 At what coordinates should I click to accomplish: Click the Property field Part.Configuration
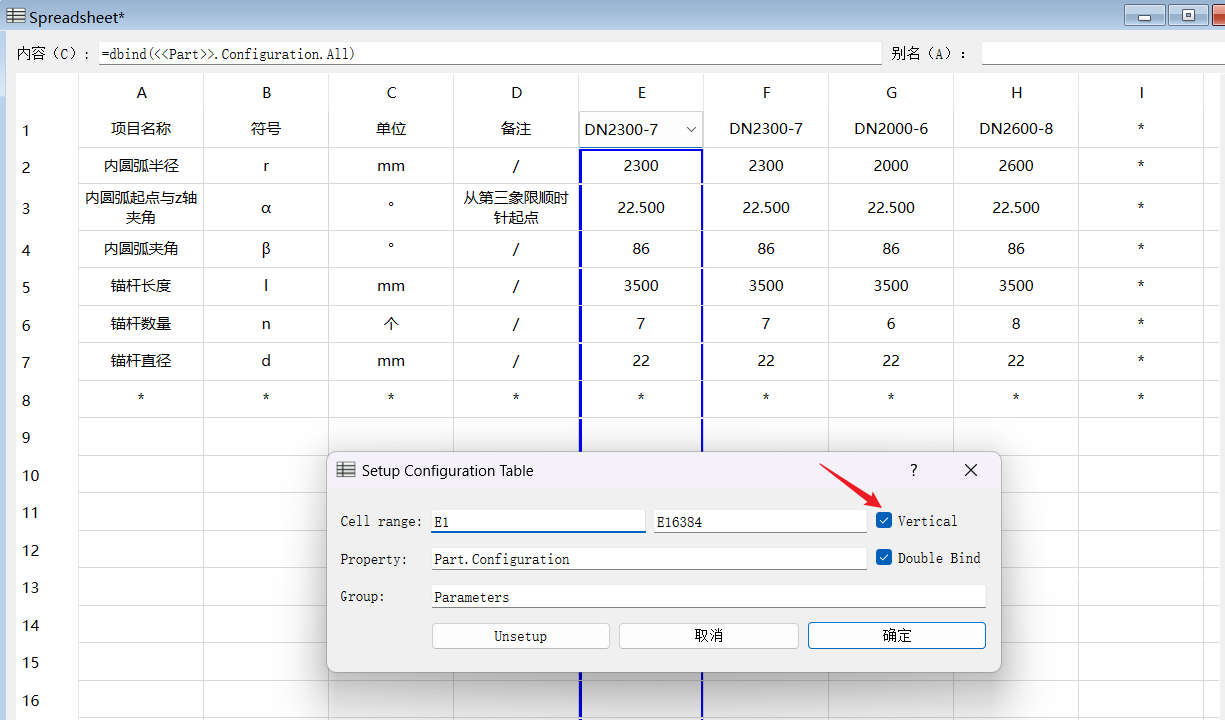point(649,559)
